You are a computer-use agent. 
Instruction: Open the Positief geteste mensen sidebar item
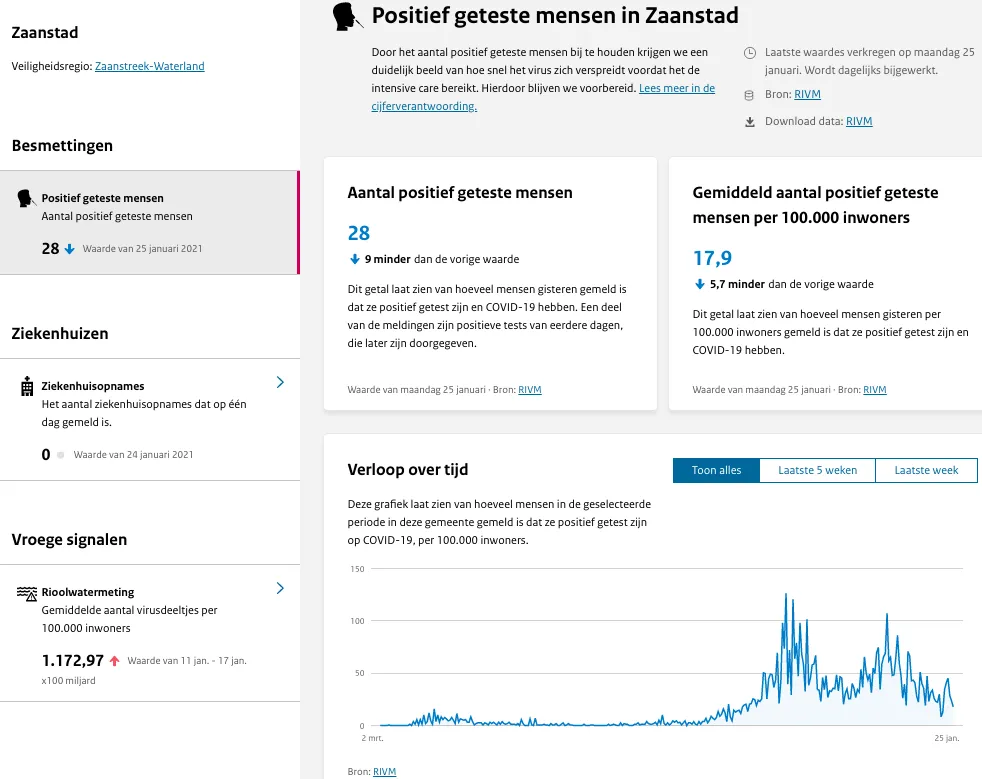tap(102, 198)
